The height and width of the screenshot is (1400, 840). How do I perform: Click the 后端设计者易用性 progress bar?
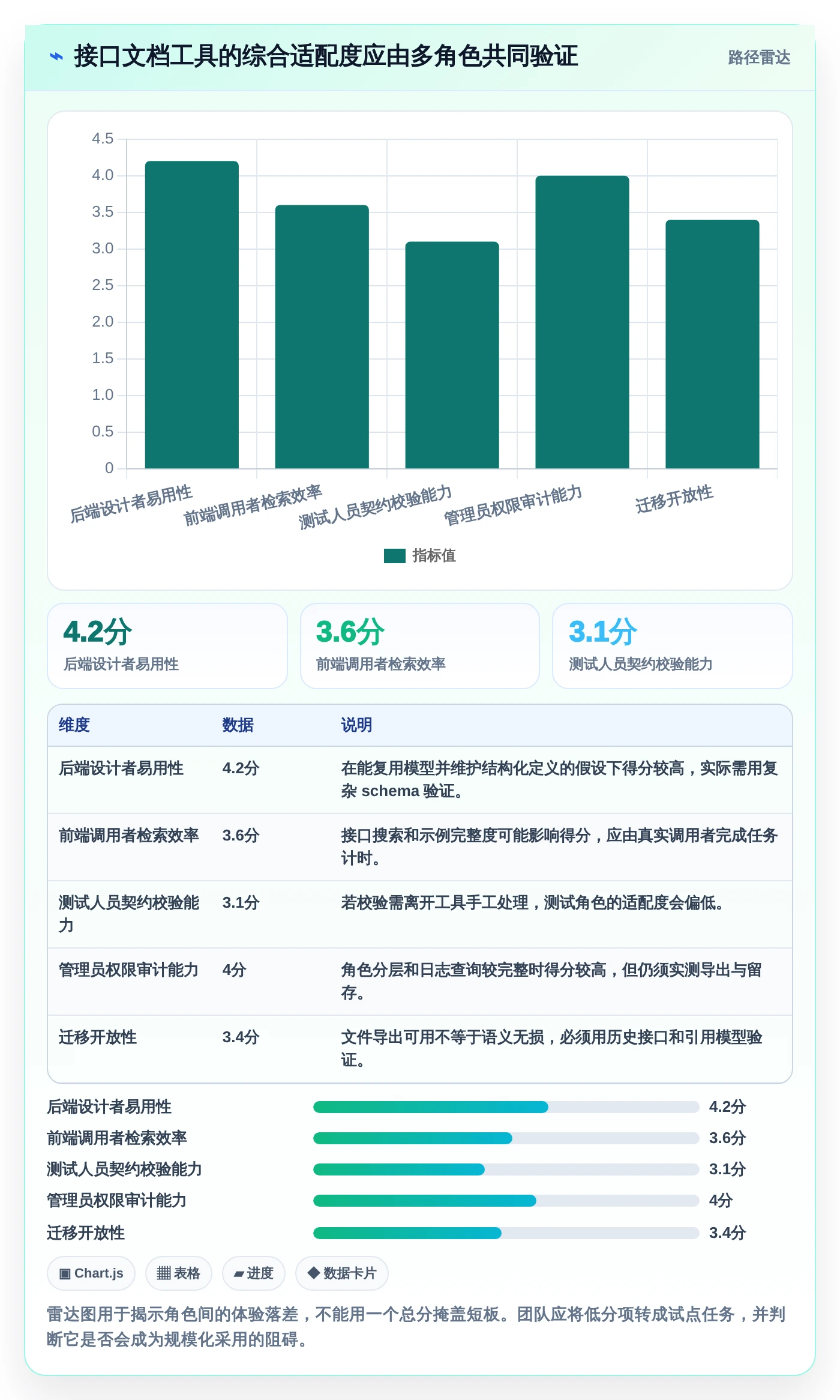click(x=506, y=1107)
